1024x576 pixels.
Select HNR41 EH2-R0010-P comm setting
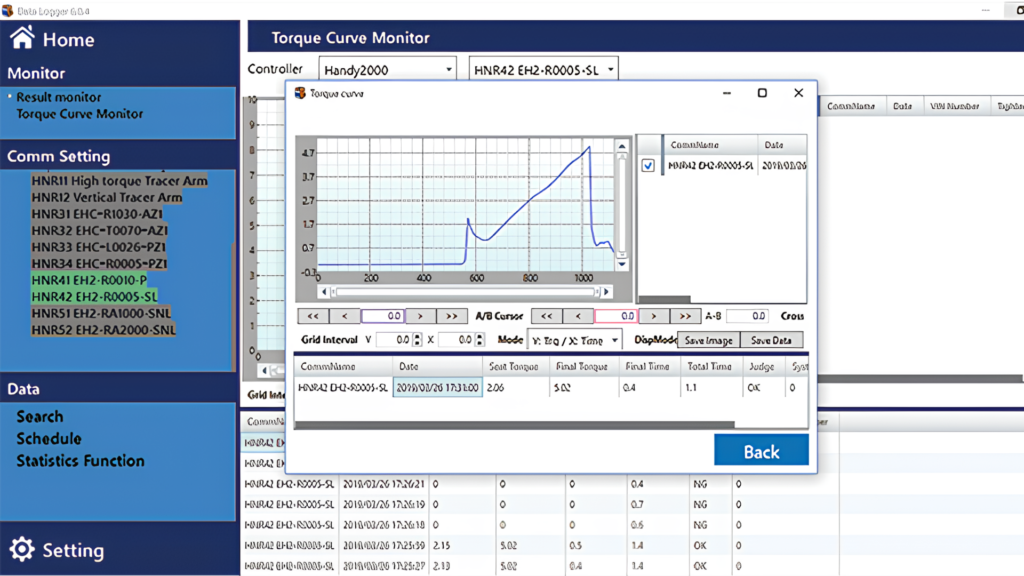[x=89, y=280]
